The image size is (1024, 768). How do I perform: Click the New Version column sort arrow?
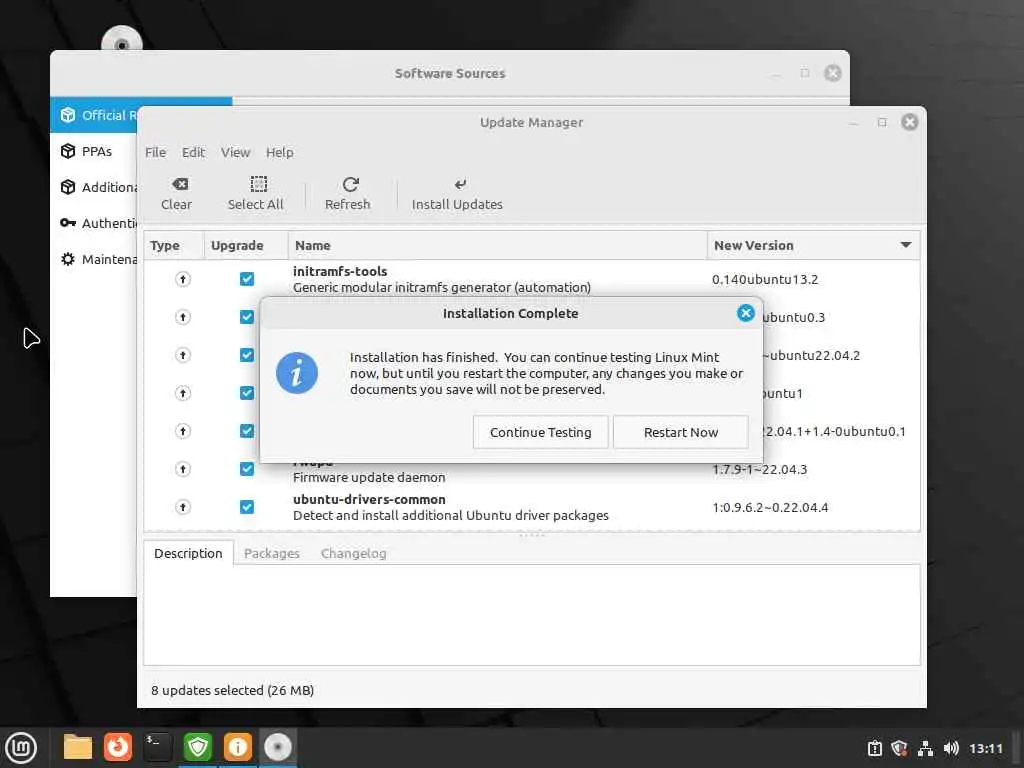coord(906,245)
